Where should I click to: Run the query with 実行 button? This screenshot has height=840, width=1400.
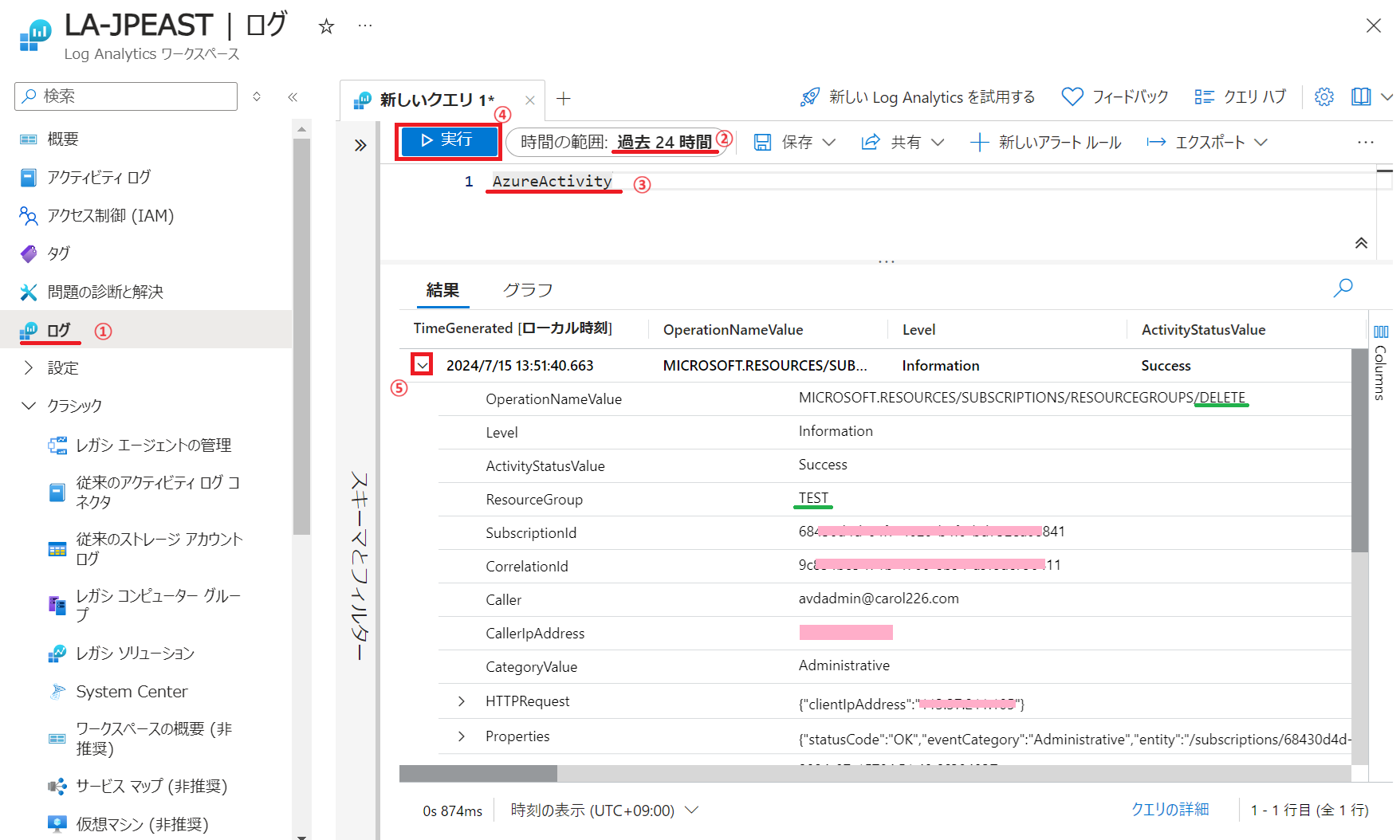click(x=449, y=141)
